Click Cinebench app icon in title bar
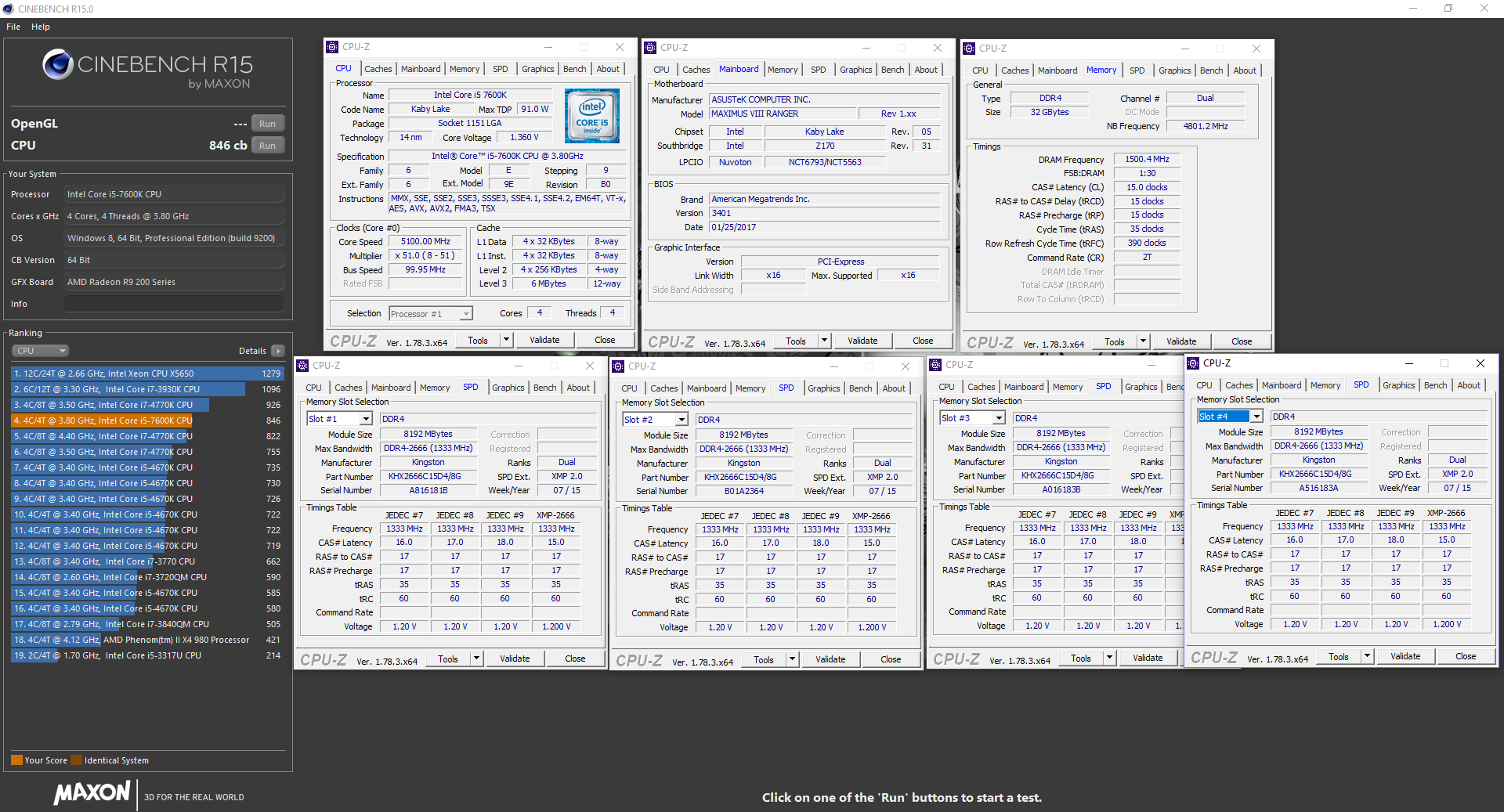The width and height of the screenshot is (1504, 812). (x=9, y=9)
